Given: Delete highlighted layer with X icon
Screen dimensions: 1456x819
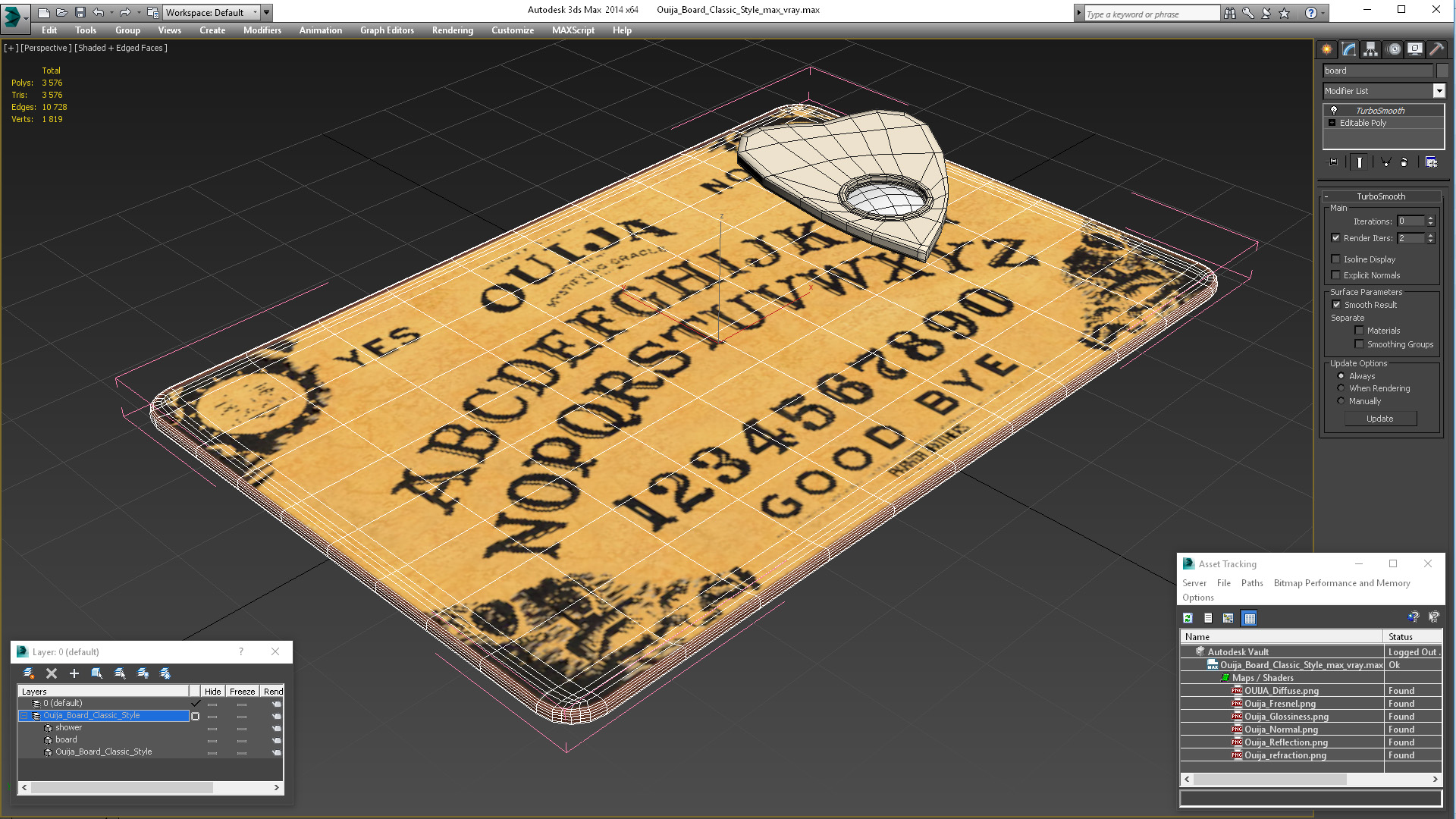Looking at the screenshot, I should coord(52,673).
